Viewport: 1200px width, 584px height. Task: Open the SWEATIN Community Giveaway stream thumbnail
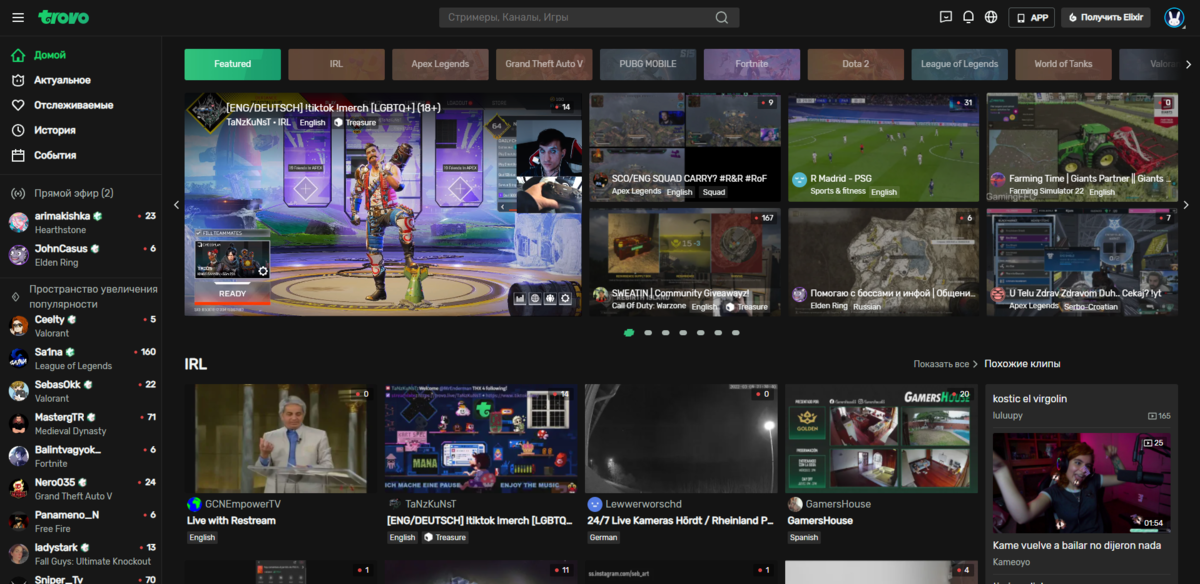click(x=685, y=262)
